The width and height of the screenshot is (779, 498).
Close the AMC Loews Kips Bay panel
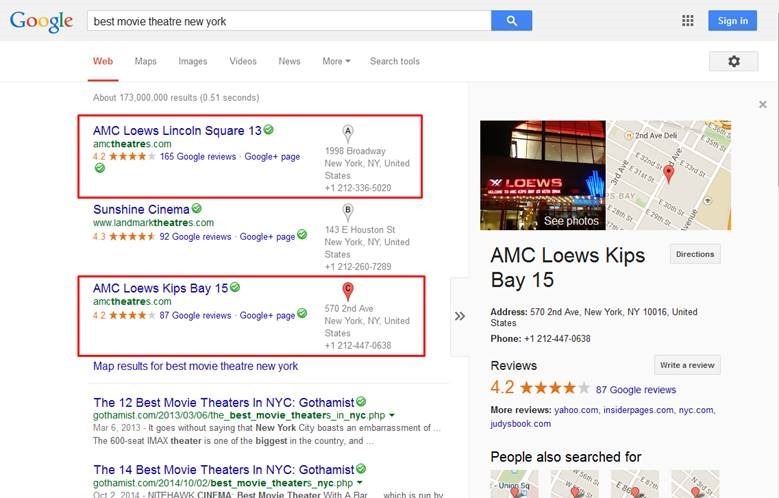click(x=762, y=104)
